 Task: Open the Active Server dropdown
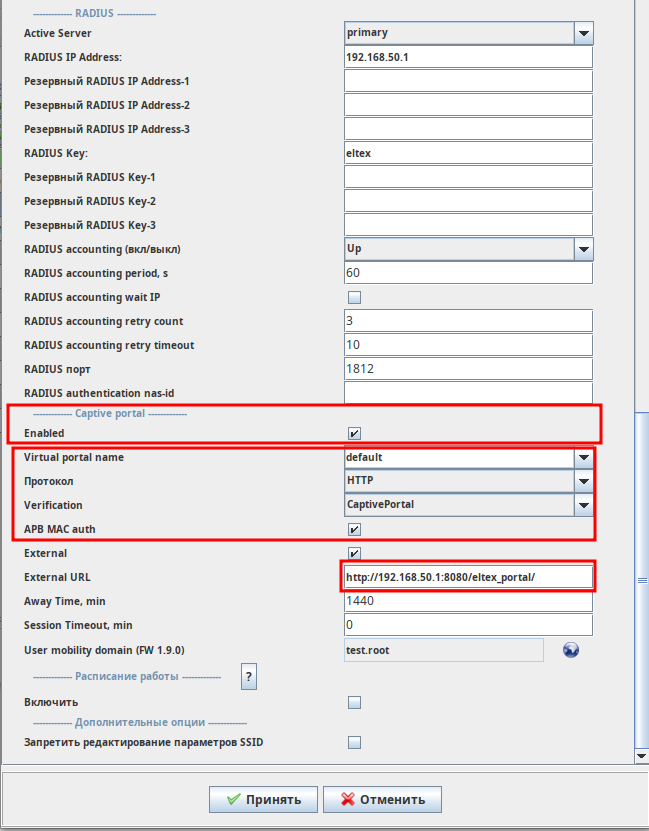pyautogui.click(x=584, y=33)
